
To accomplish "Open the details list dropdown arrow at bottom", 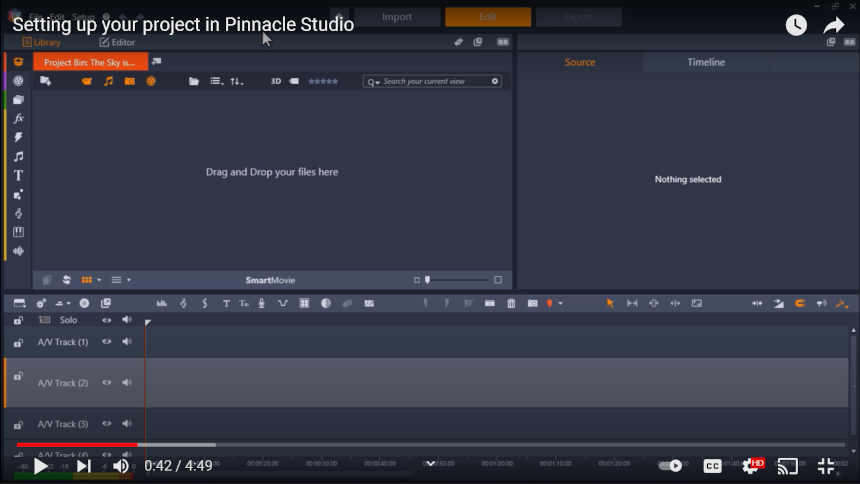I will (129, 280).
